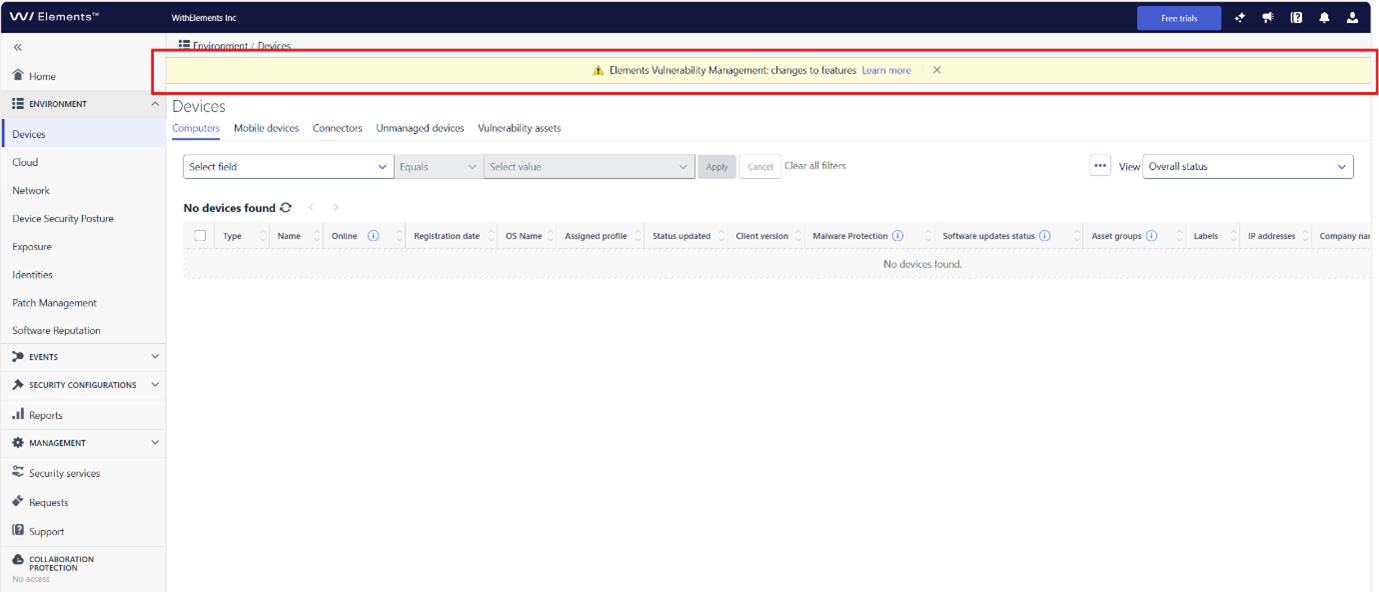Click the Apply filter button
Viewport: 1379px width, 592px height.
point(717,167)
